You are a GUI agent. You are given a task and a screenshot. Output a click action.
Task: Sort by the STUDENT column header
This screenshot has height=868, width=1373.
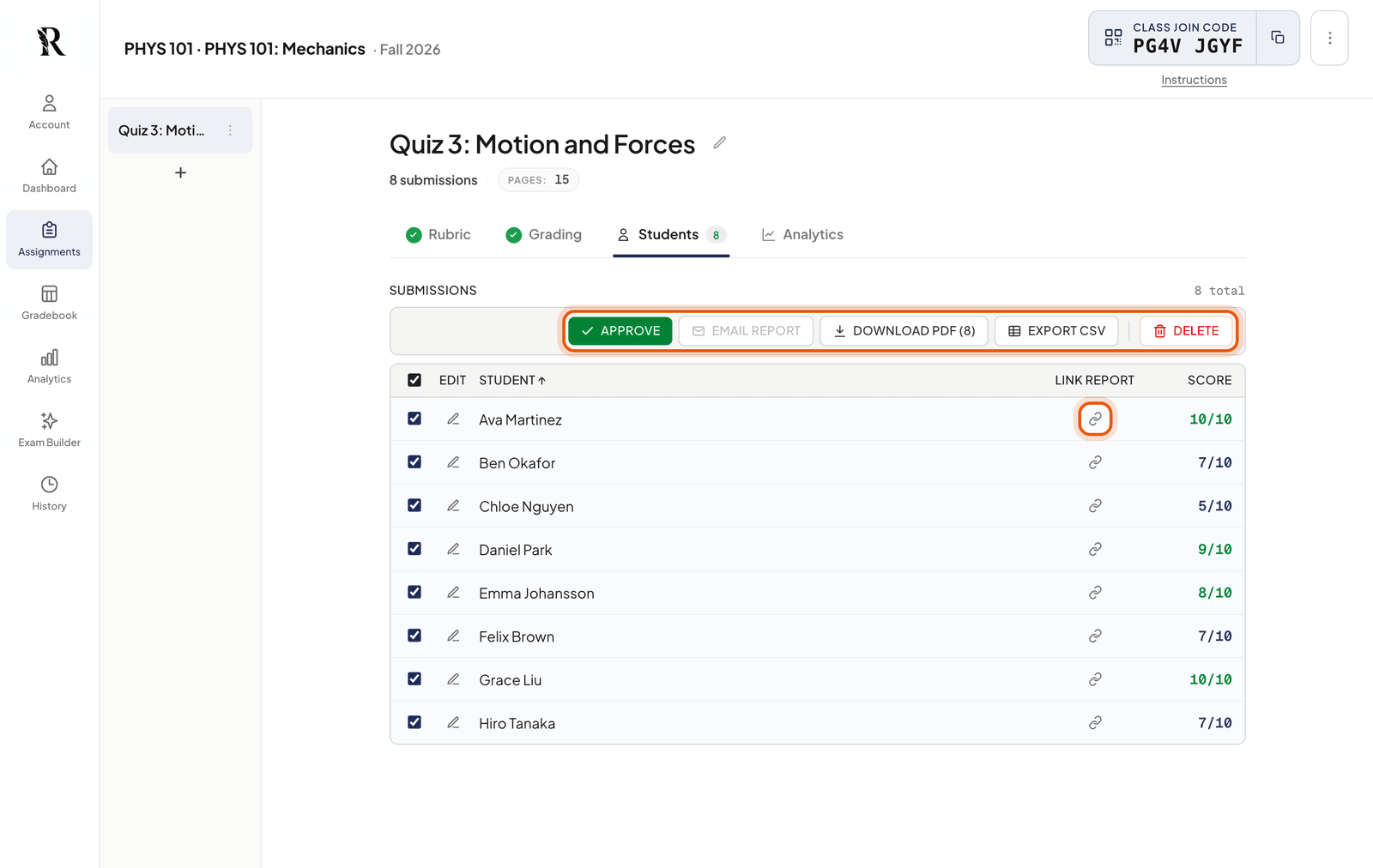pyautogui.click(x=512, y=380)
